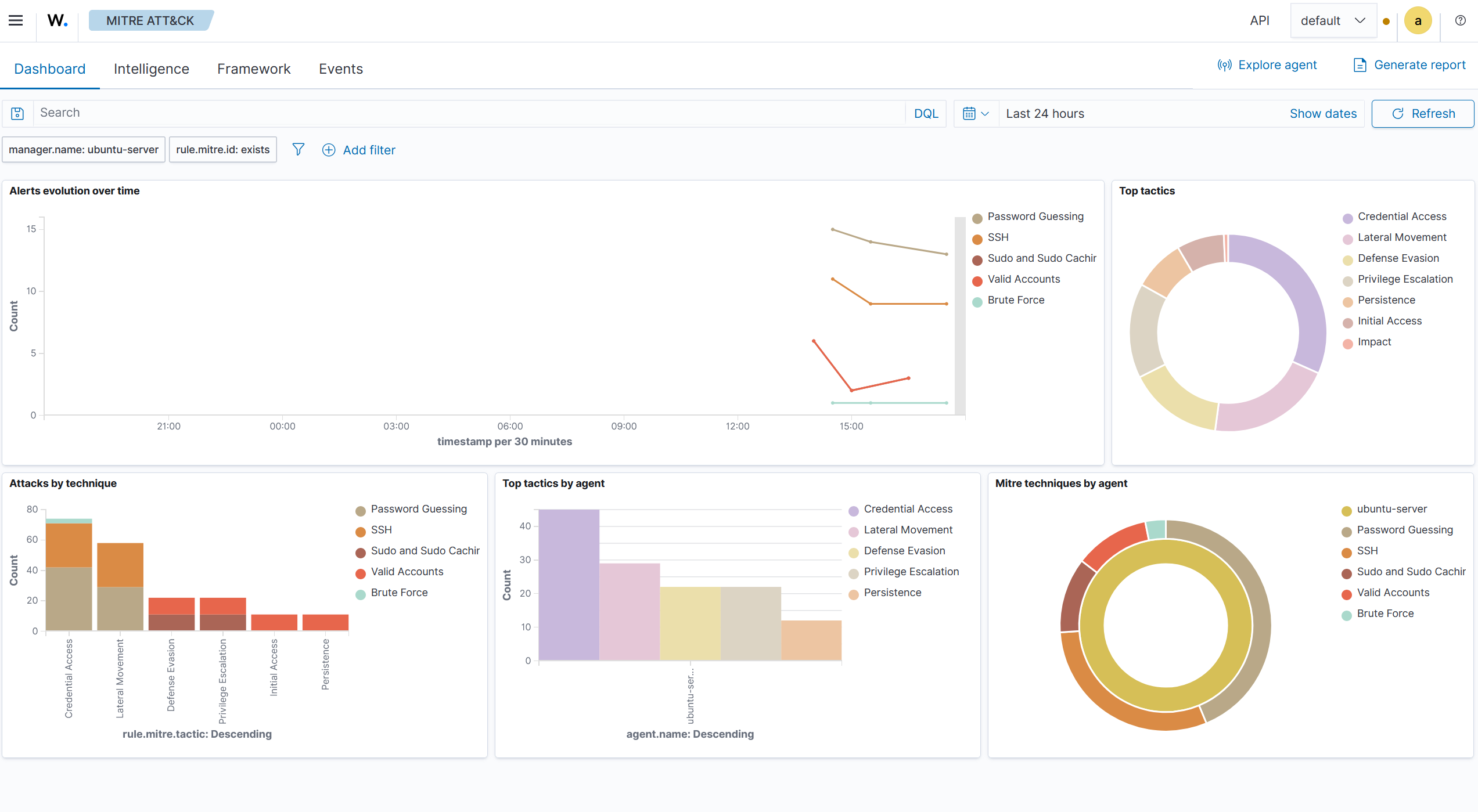The width and height of the screenshot is (1478, 812).
Task: Click the purple Credential Access bar in Top tactics by agent
Action: pyautogui.click(x=569, y=584)
